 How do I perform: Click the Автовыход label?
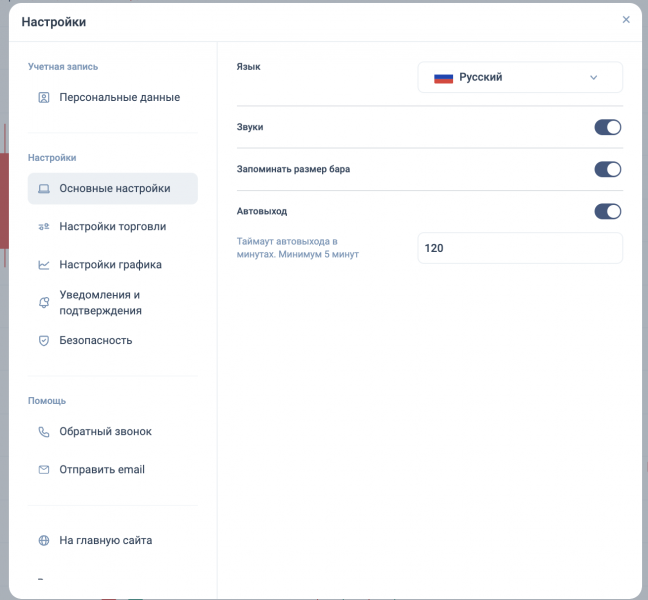pyautogui.click(x=262, y=211)
